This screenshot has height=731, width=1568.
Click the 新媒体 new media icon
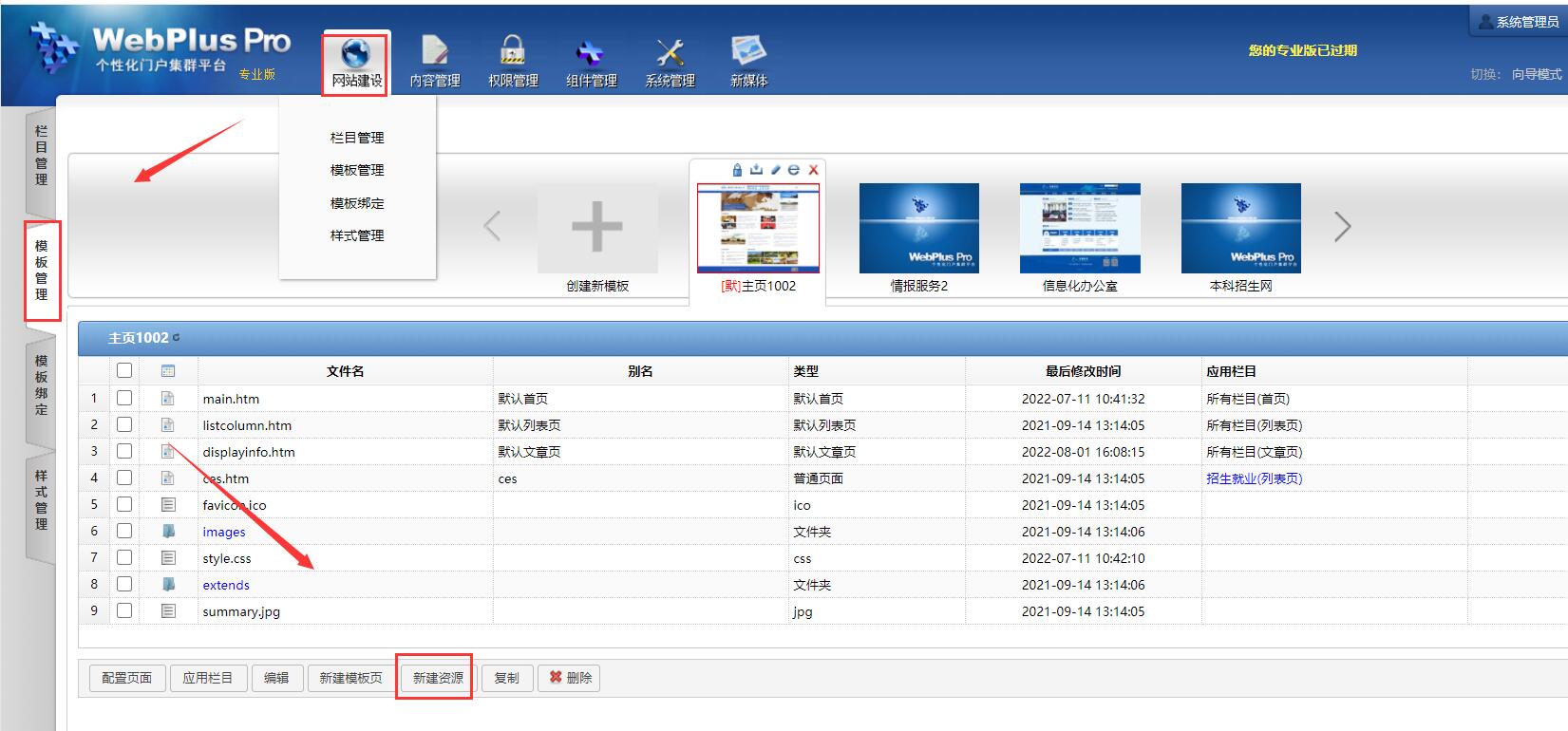coord(748,51)
